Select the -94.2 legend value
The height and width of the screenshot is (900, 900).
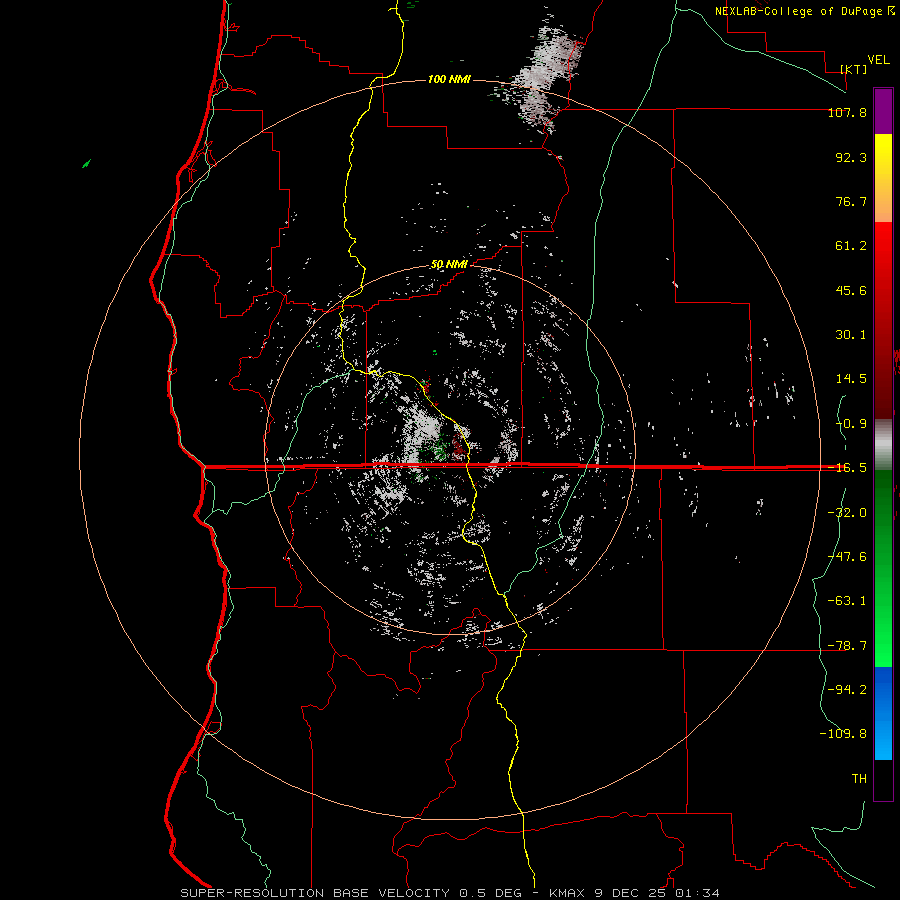pyautogui.click(x=847, y=690)
